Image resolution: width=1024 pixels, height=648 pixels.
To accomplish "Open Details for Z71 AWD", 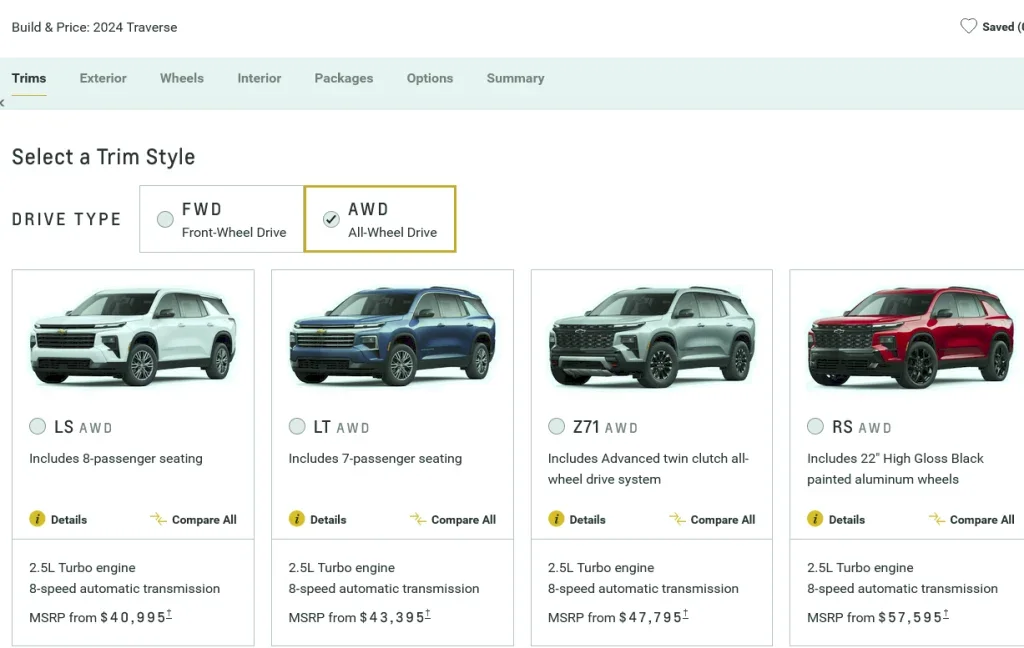I will coord(587,520).
